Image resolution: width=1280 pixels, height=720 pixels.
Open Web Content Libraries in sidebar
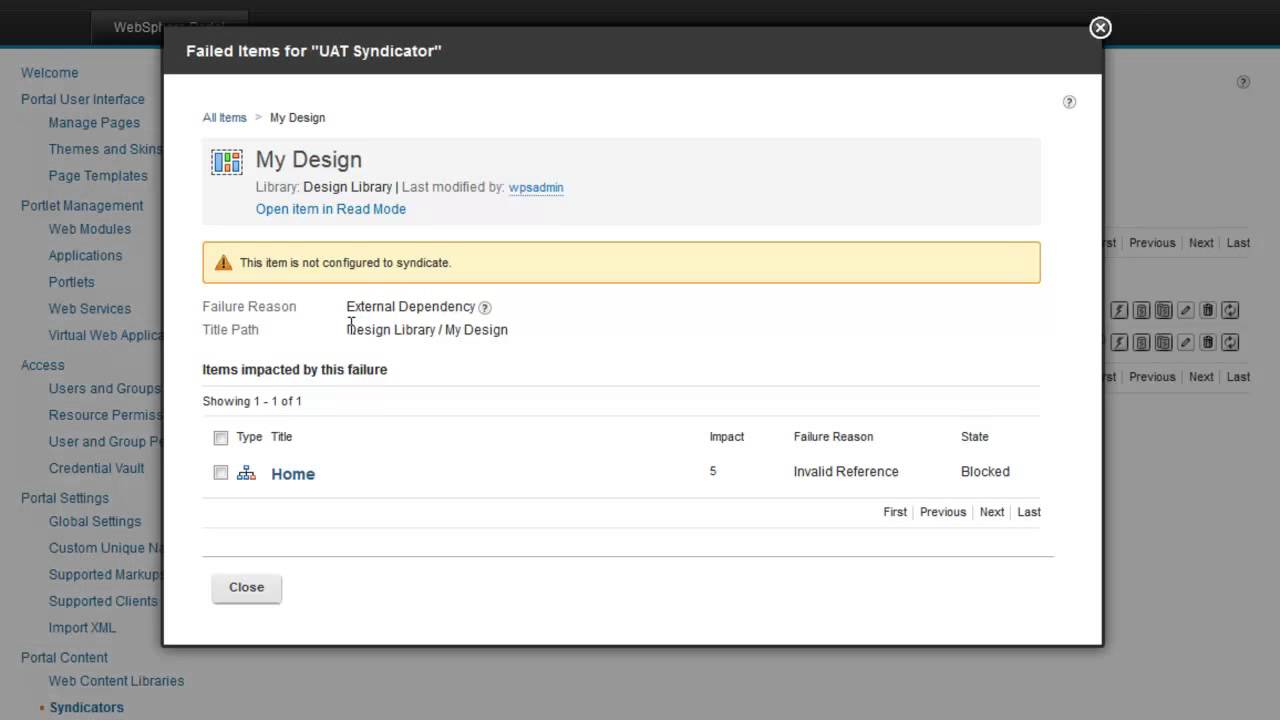point(116,681)
